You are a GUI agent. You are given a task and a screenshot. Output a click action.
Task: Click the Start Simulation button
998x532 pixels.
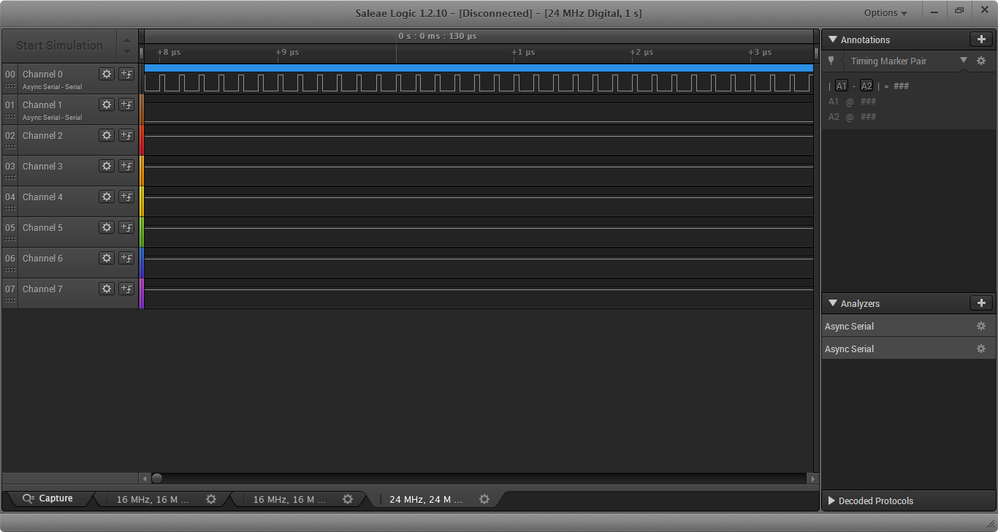[x=59, y=45]
